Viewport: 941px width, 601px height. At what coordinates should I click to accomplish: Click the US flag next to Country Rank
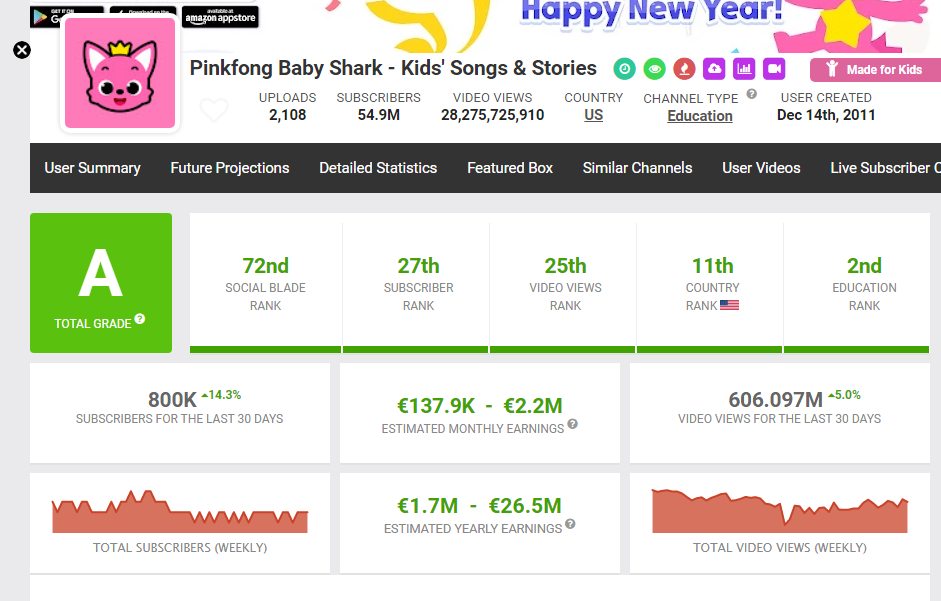[729, 305]
